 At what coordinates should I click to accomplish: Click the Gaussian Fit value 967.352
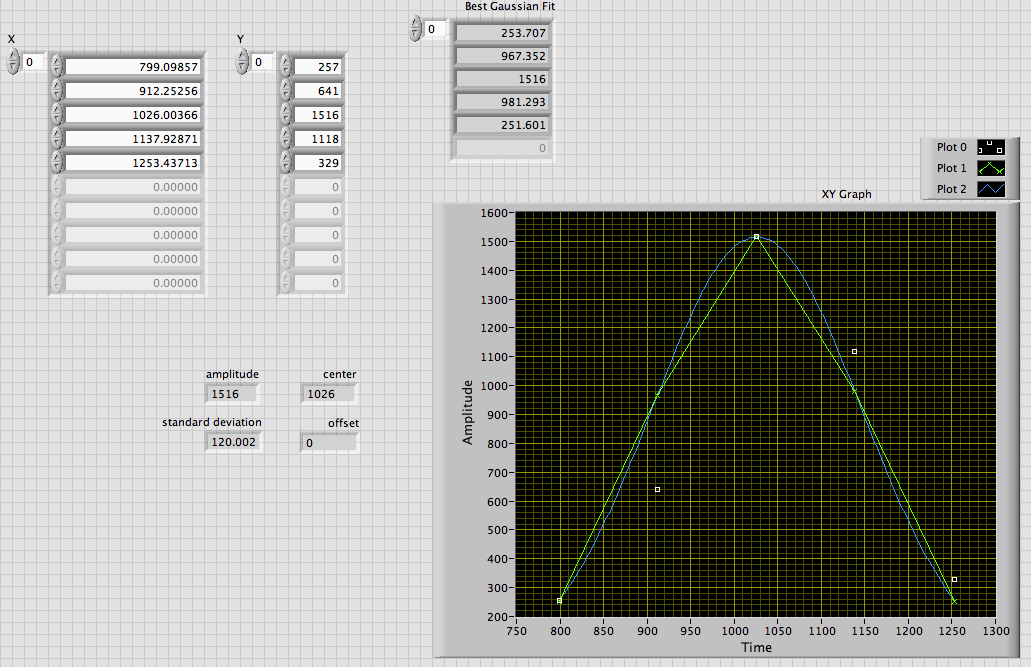pos(503,56)
